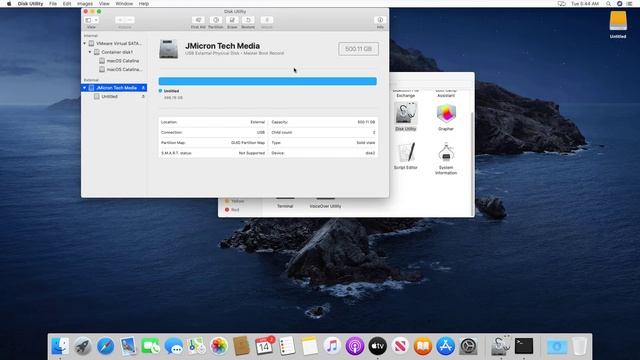Open the Window menu

pos(124,4)
